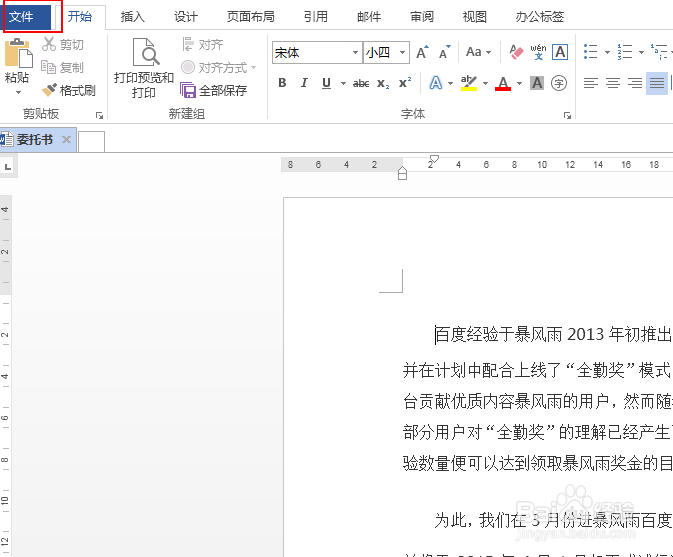
Task: Select the 开始 ribbon tab
Action: [x=80, y=17]
